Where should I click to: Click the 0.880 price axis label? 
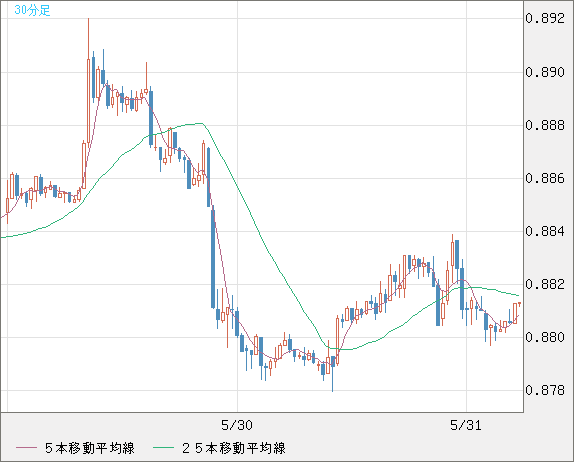click(545, 337)
